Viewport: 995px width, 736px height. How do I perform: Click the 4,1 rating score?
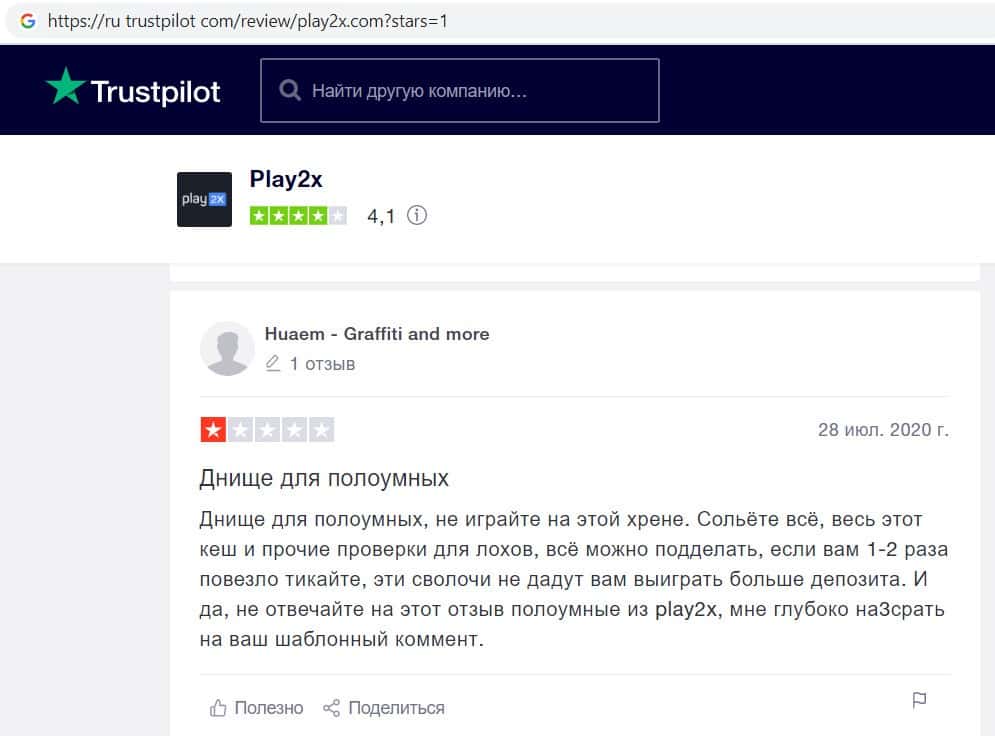[381, 216]
